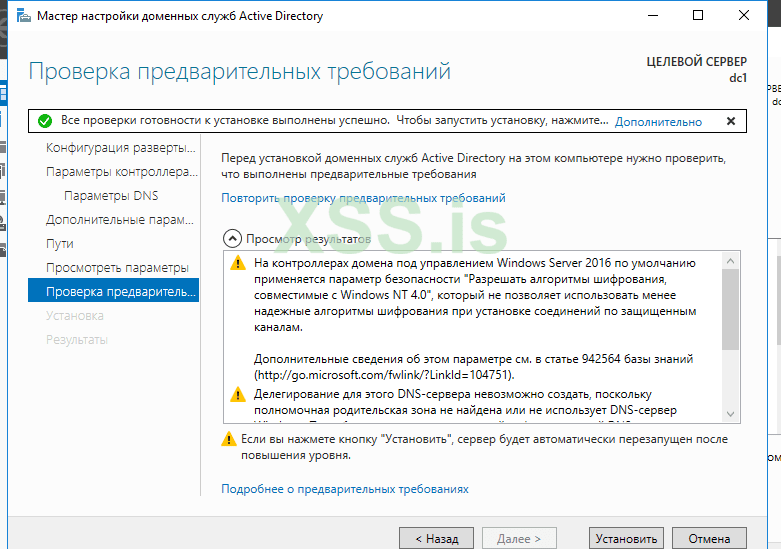The width and height of the screenshot is (781, 549).
Task: Select Параметры DNS step
Action: (111, 195)
